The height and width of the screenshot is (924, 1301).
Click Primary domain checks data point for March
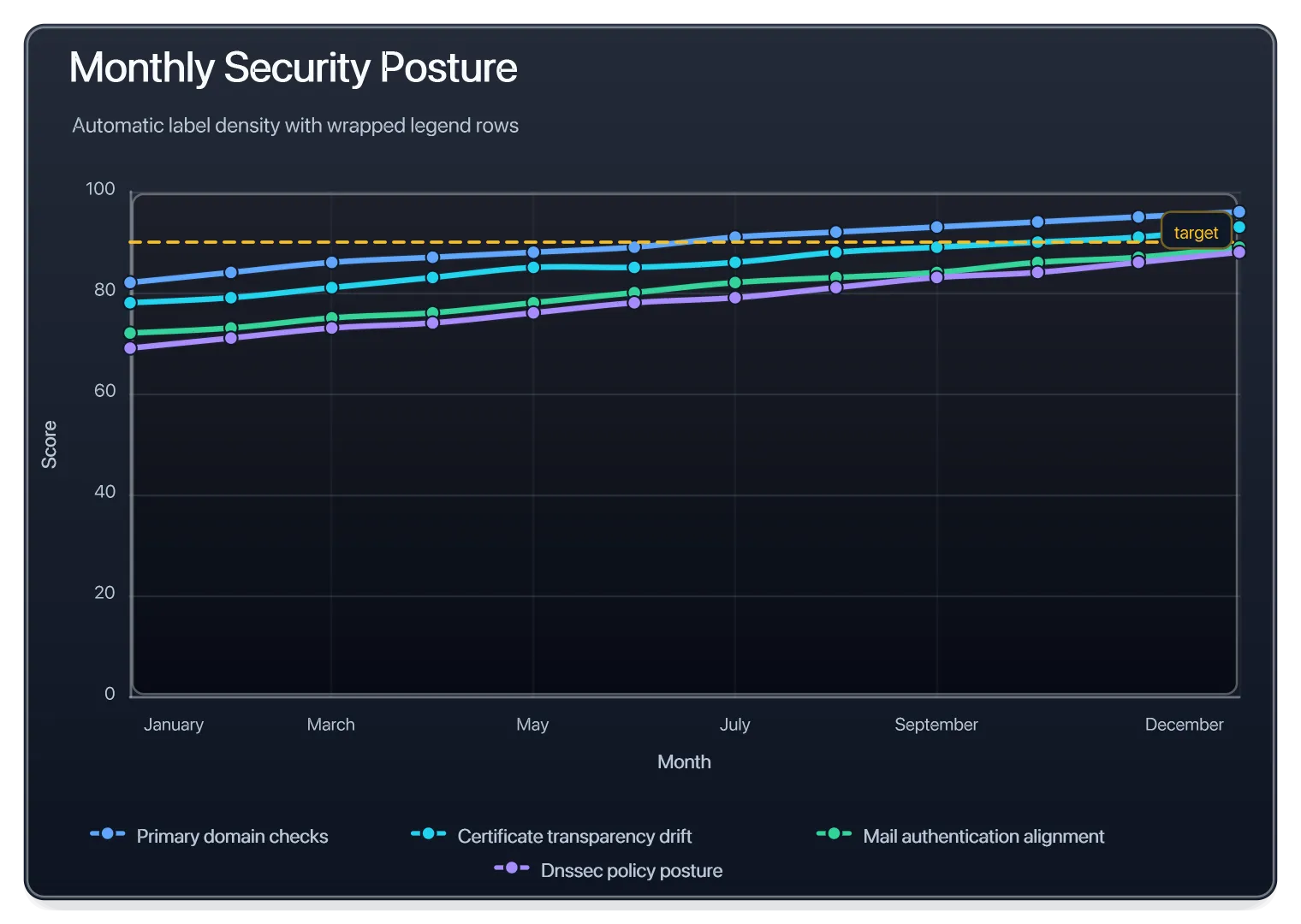(331, 263)
